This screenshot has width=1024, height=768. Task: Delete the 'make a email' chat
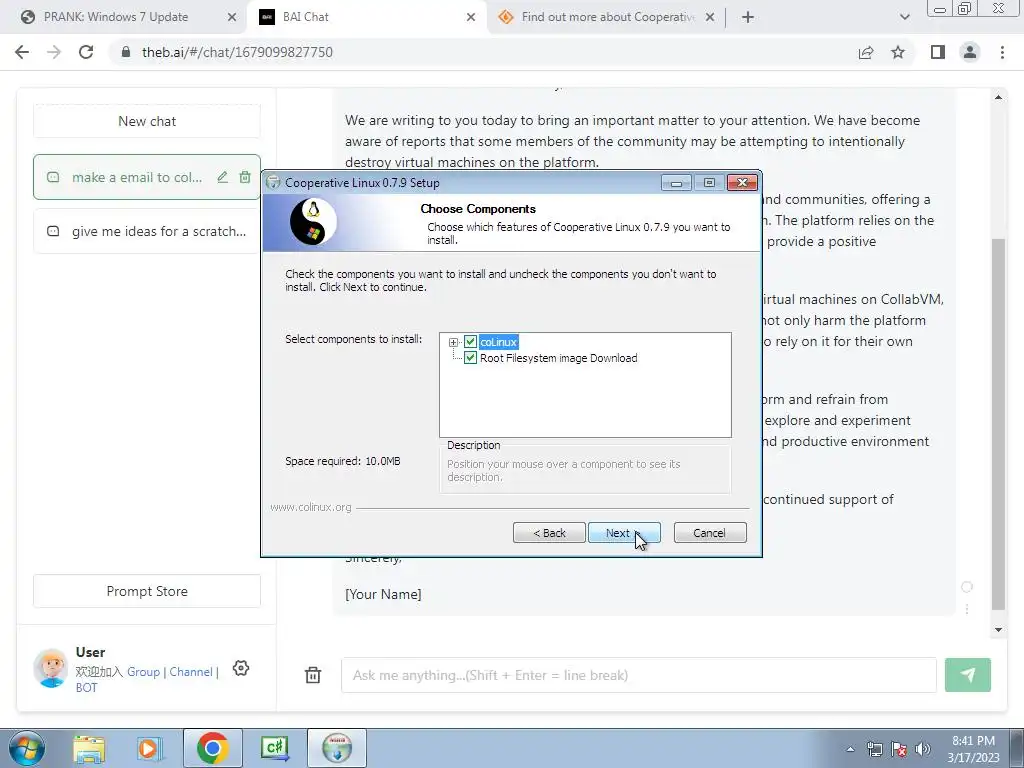245,177
